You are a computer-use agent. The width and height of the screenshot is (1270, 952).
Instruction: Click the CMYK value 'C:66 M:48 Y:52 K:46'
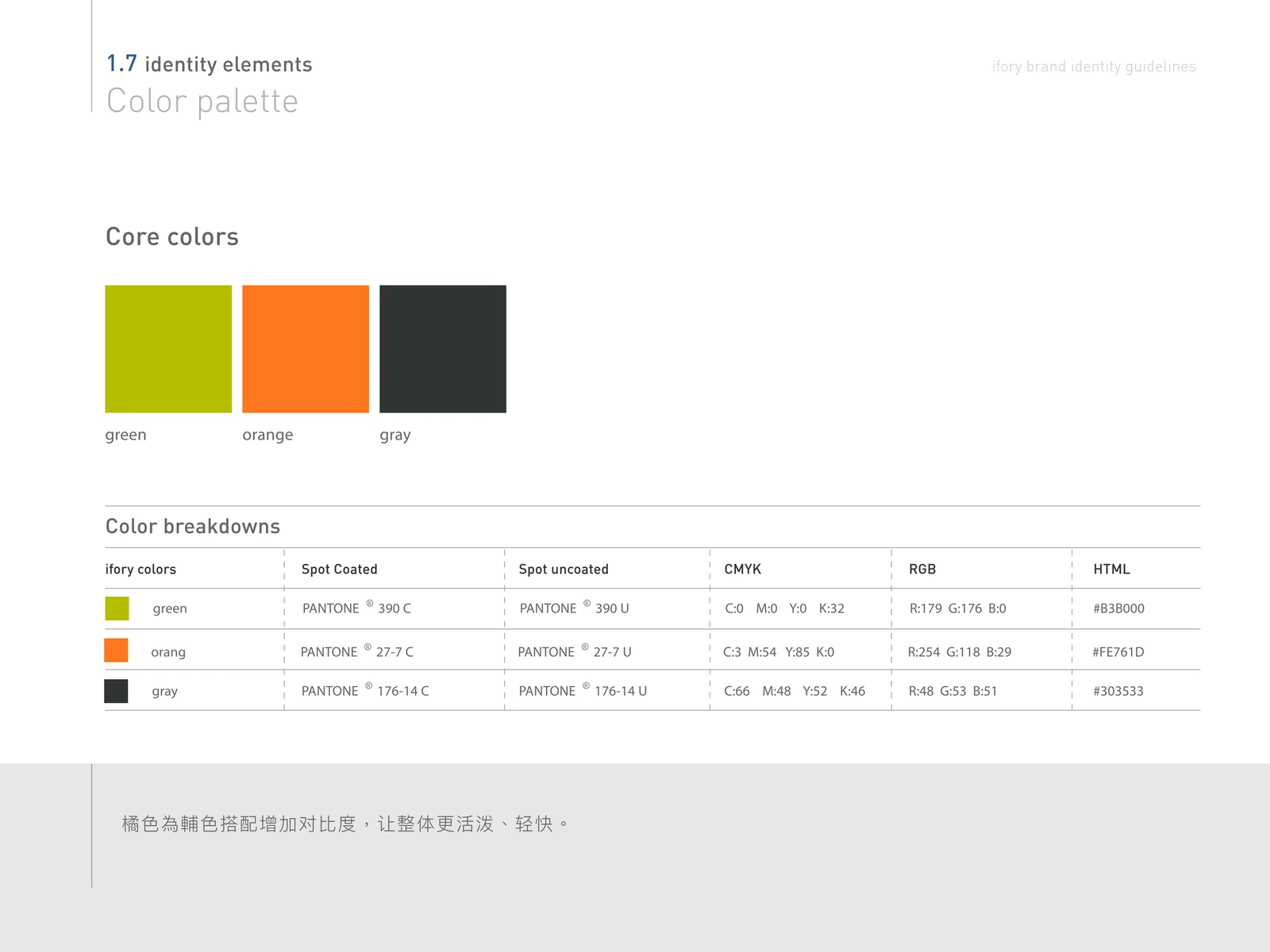tap(795, 691)
